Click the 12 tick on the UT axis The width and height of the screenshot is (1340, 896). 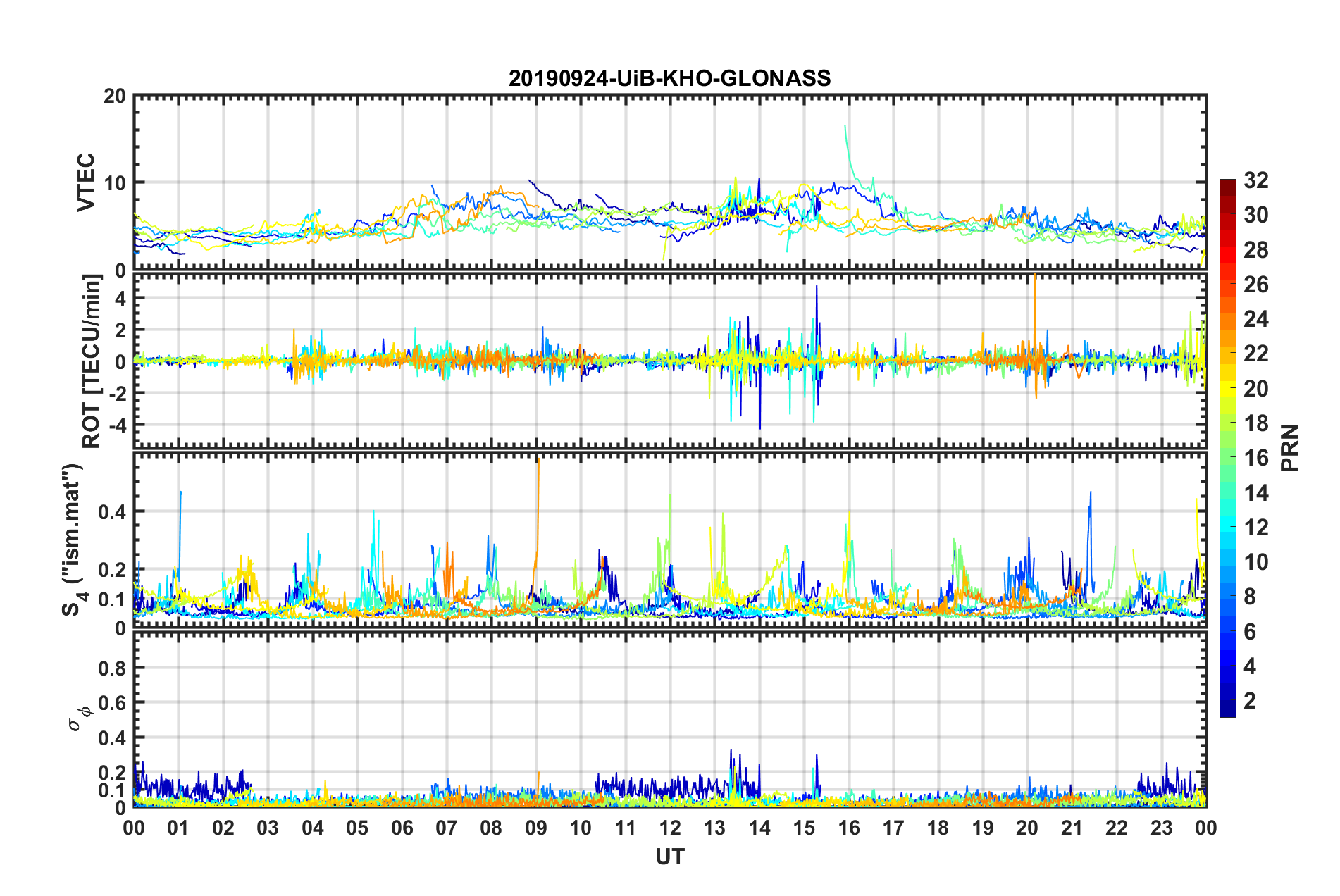pyautogui.click(x=670, y=828)
